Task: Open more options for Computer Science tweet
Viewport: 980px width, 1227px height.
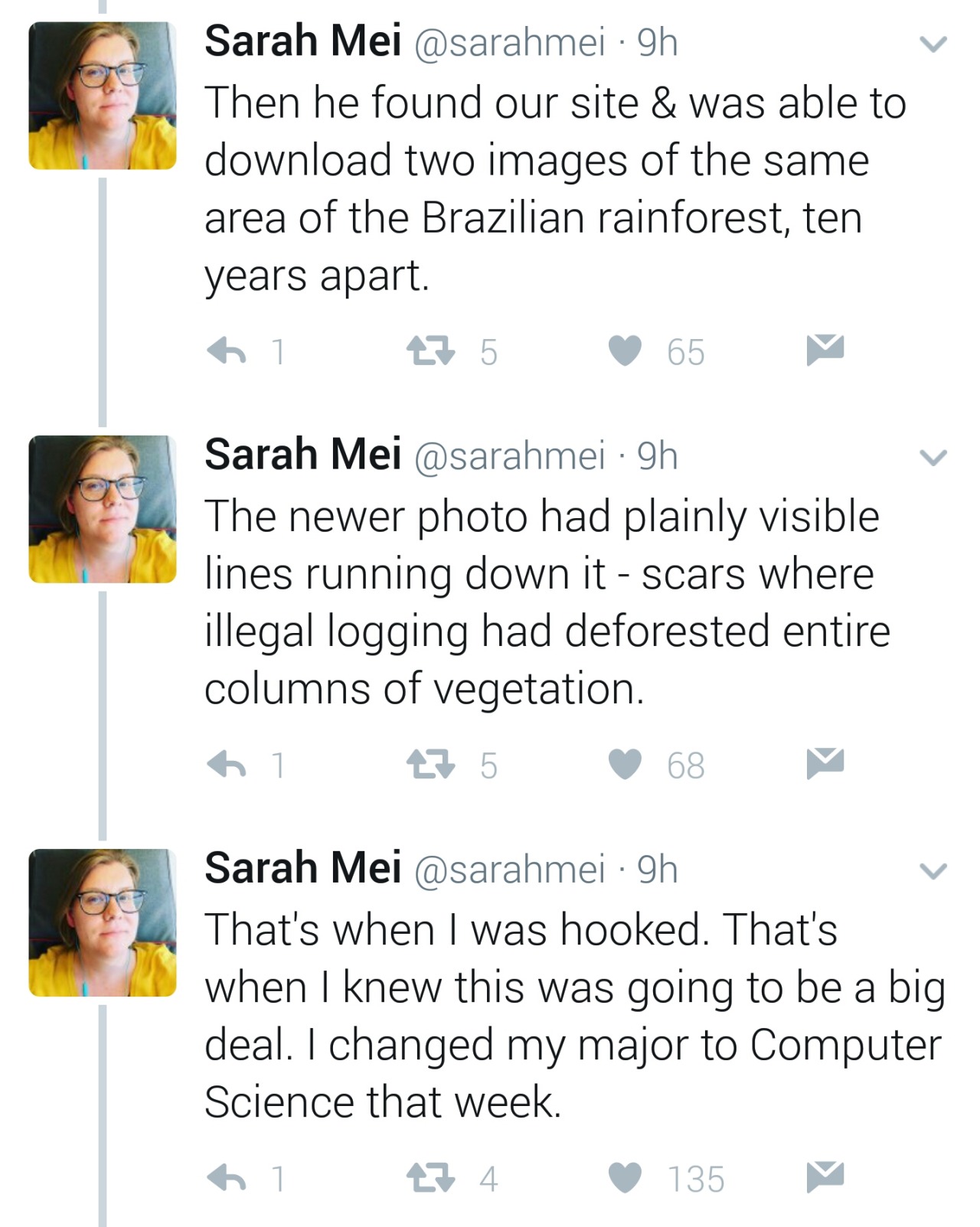Action: pos(933,872)
